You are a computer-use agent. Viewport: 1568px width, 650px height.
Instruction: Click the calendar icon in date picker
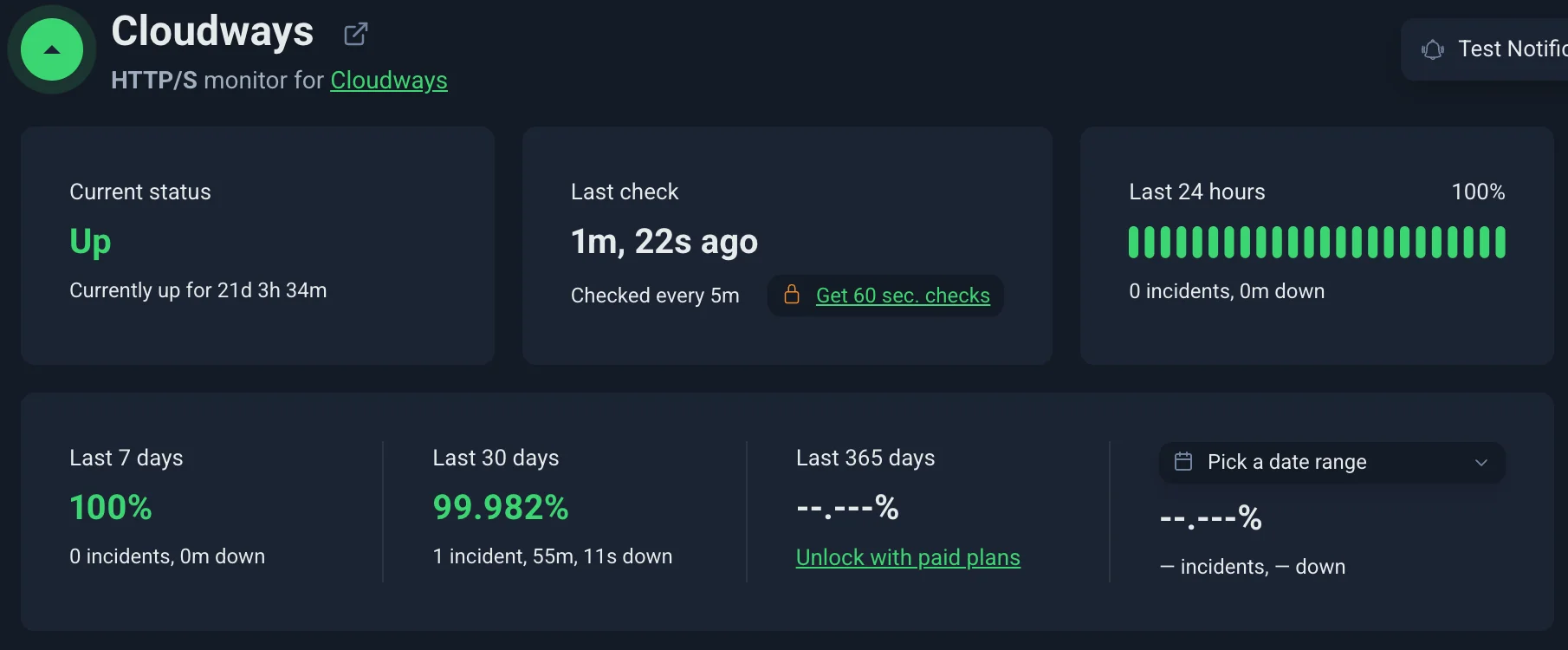[x=1183, y=461]
